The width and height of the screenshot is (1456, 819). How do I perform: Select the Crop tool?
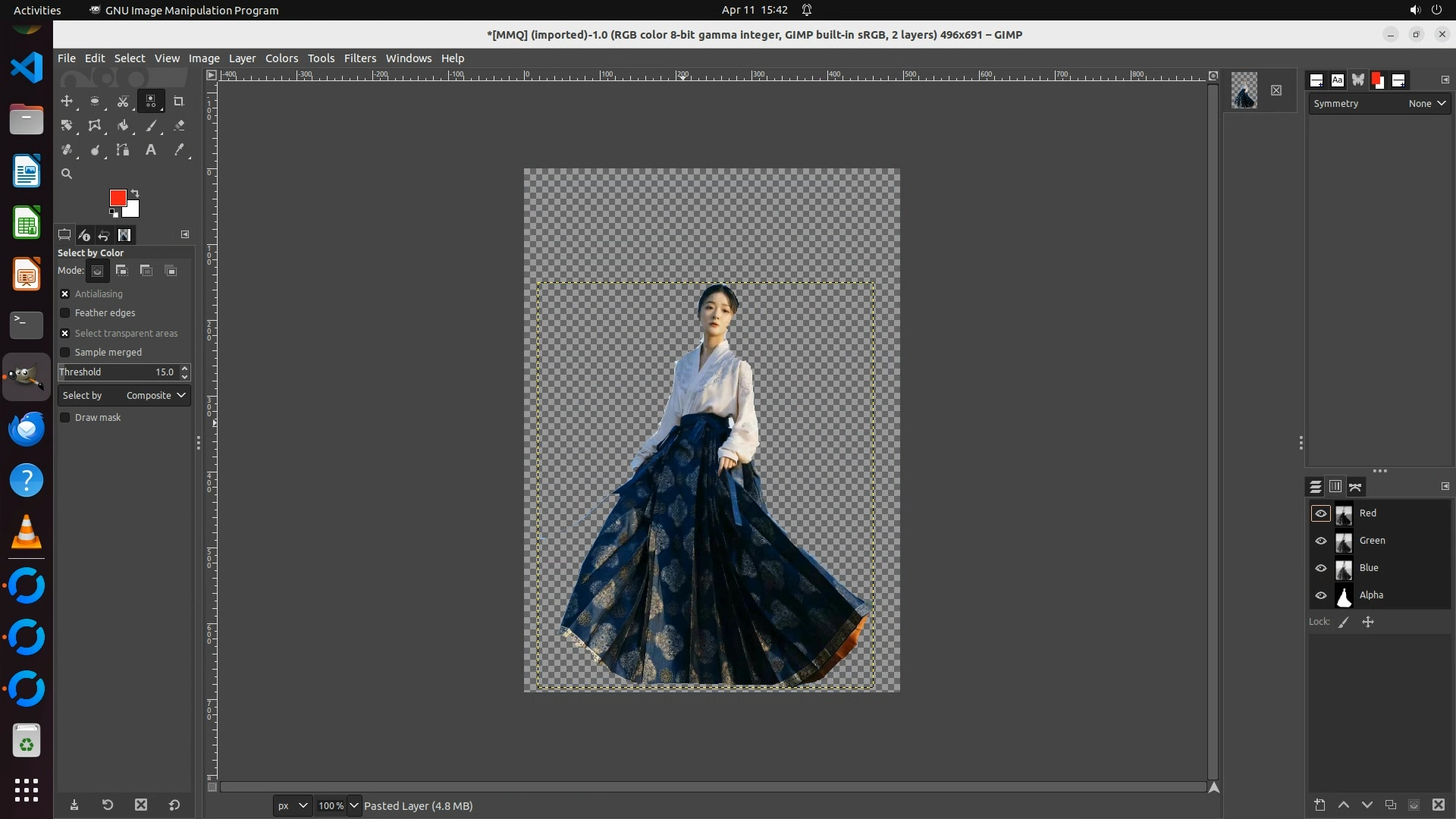[x=179, y=101]
